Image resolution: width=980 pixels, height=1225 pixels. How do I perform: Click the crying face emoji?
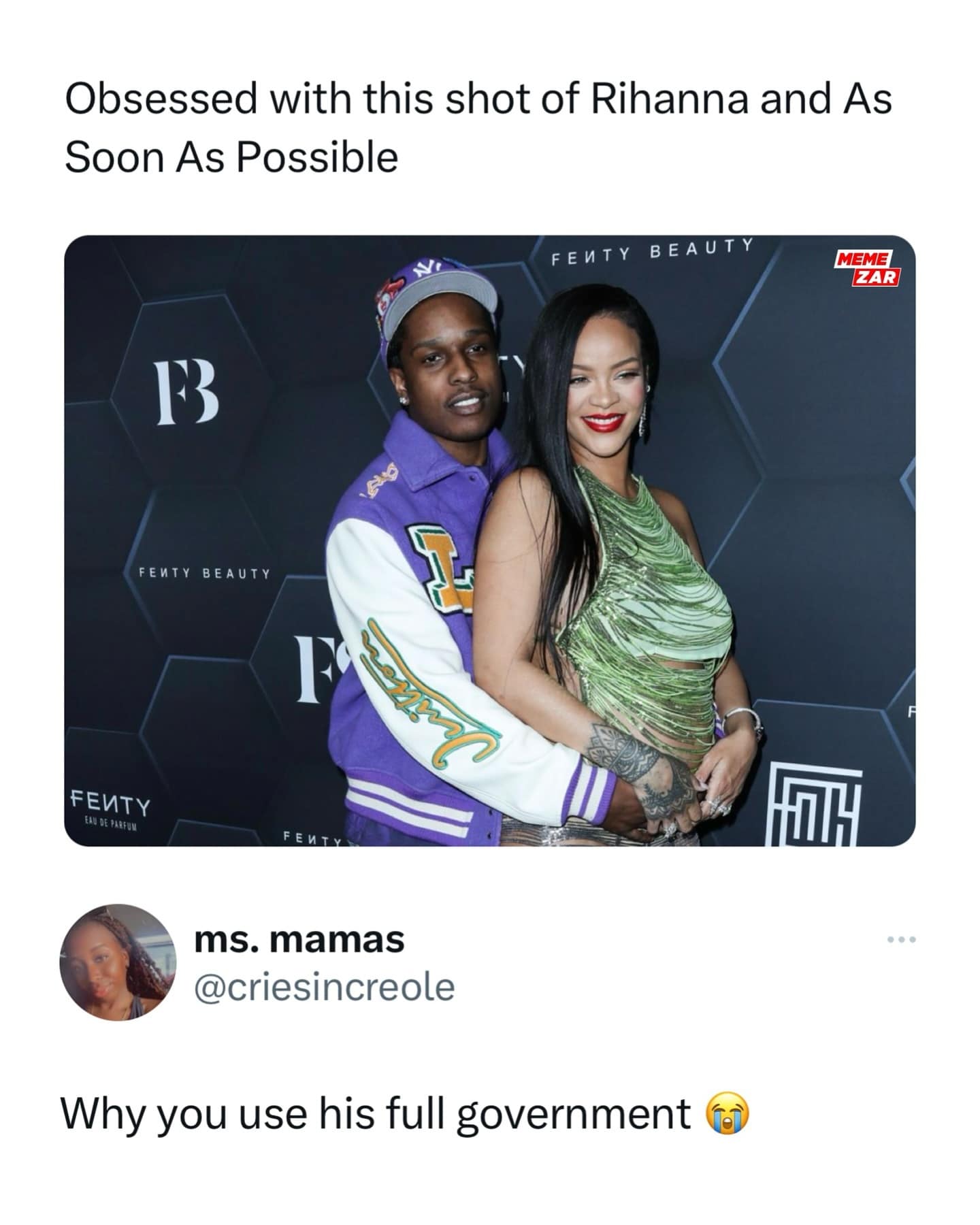[728, 1114]
